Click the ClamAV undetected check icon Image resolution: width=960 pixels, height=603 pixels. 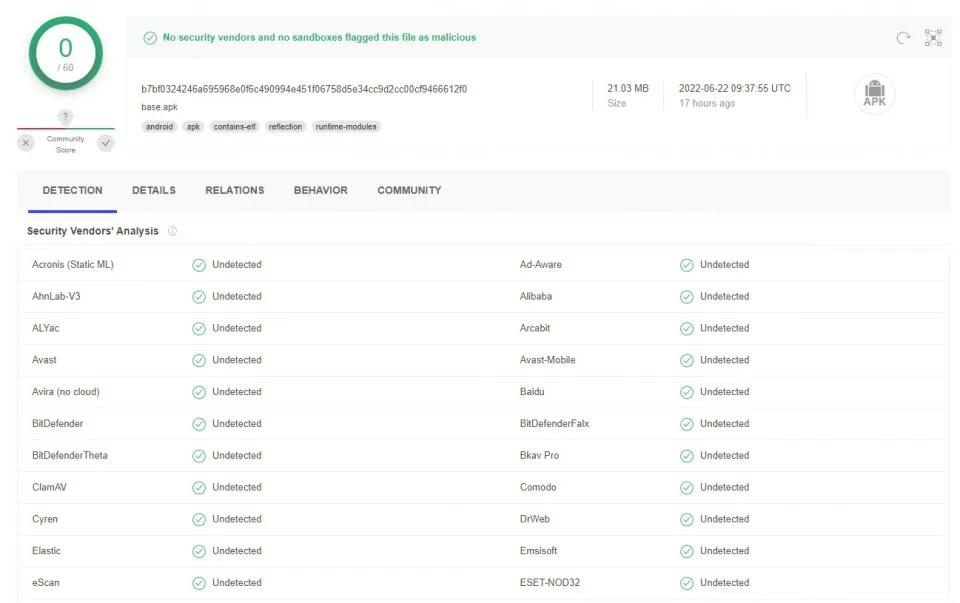point(199,488)
